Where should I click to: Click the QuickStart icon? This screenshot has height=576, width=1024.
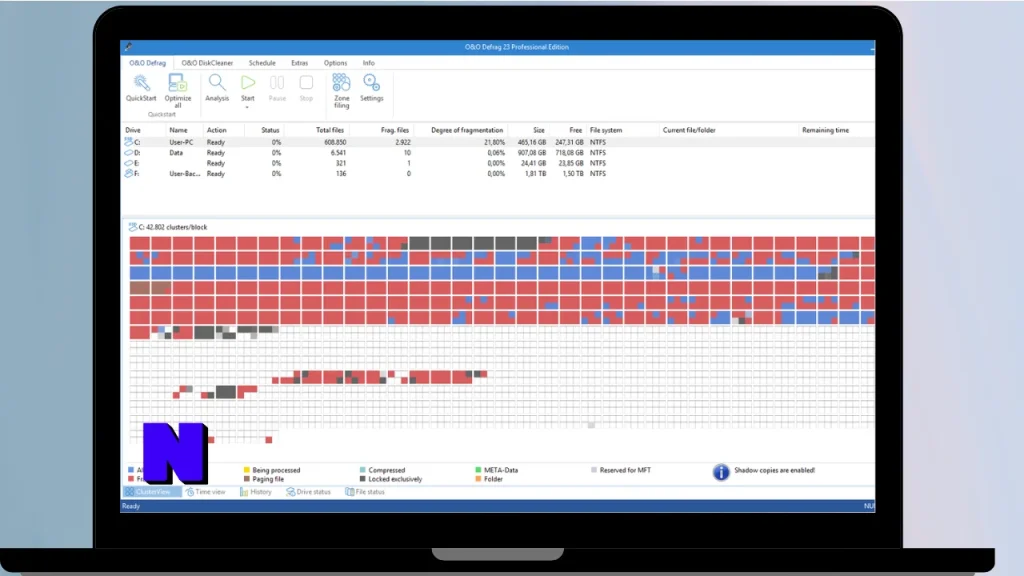click(141, 83)
